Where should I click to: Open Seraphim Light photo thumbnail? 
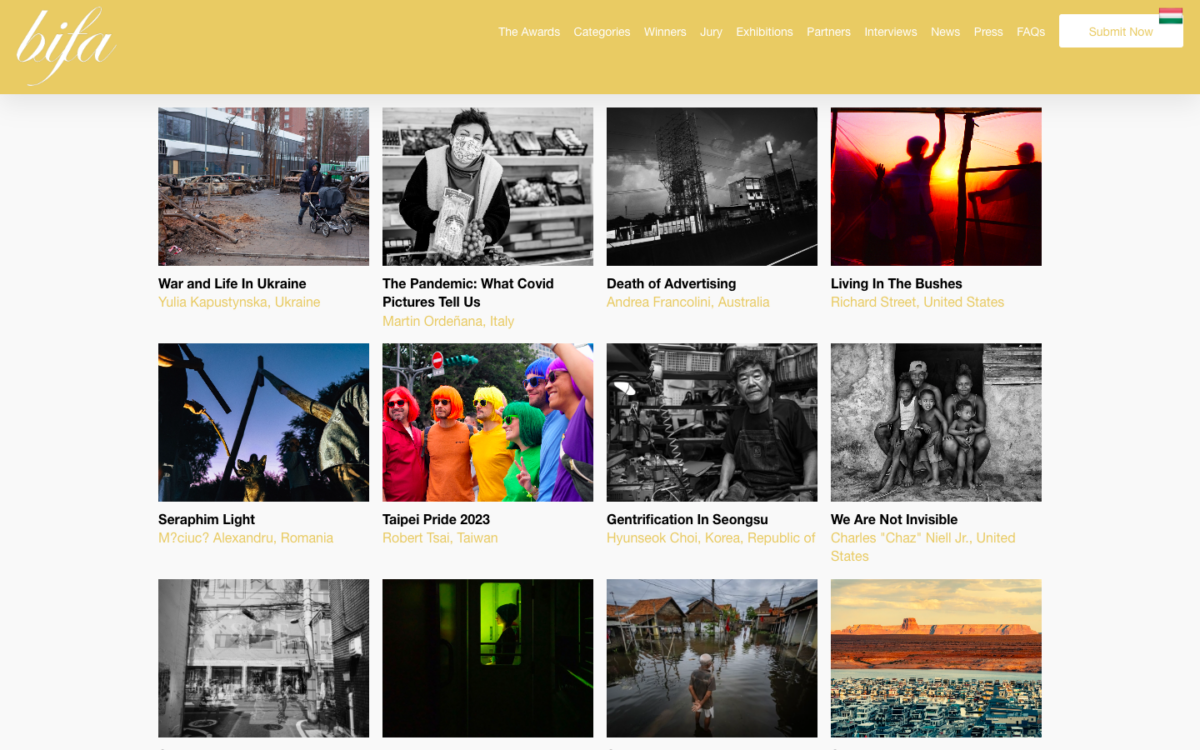263,423
